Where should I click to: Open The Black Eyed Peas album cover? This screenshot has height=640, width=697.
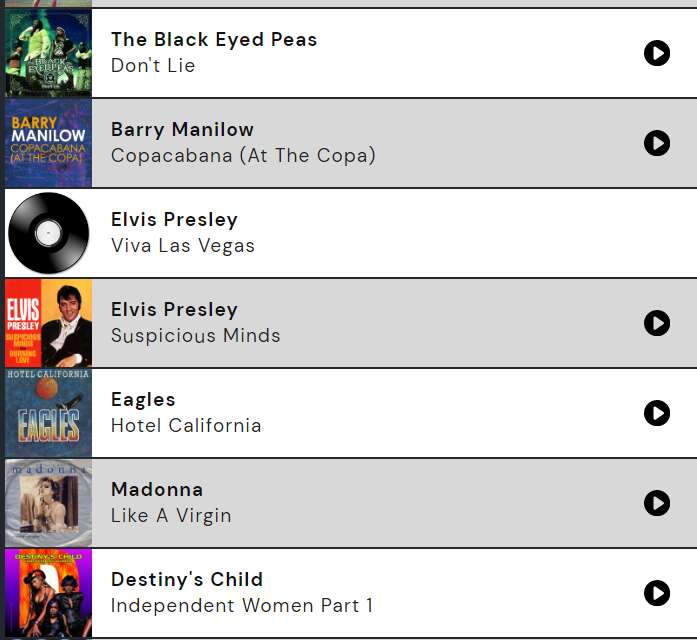48,53
